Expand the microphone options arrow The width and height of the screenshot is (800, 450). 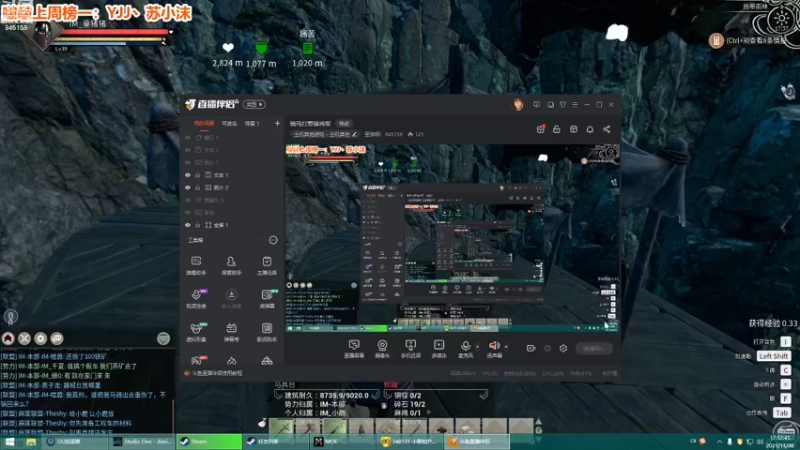(478, 347)
